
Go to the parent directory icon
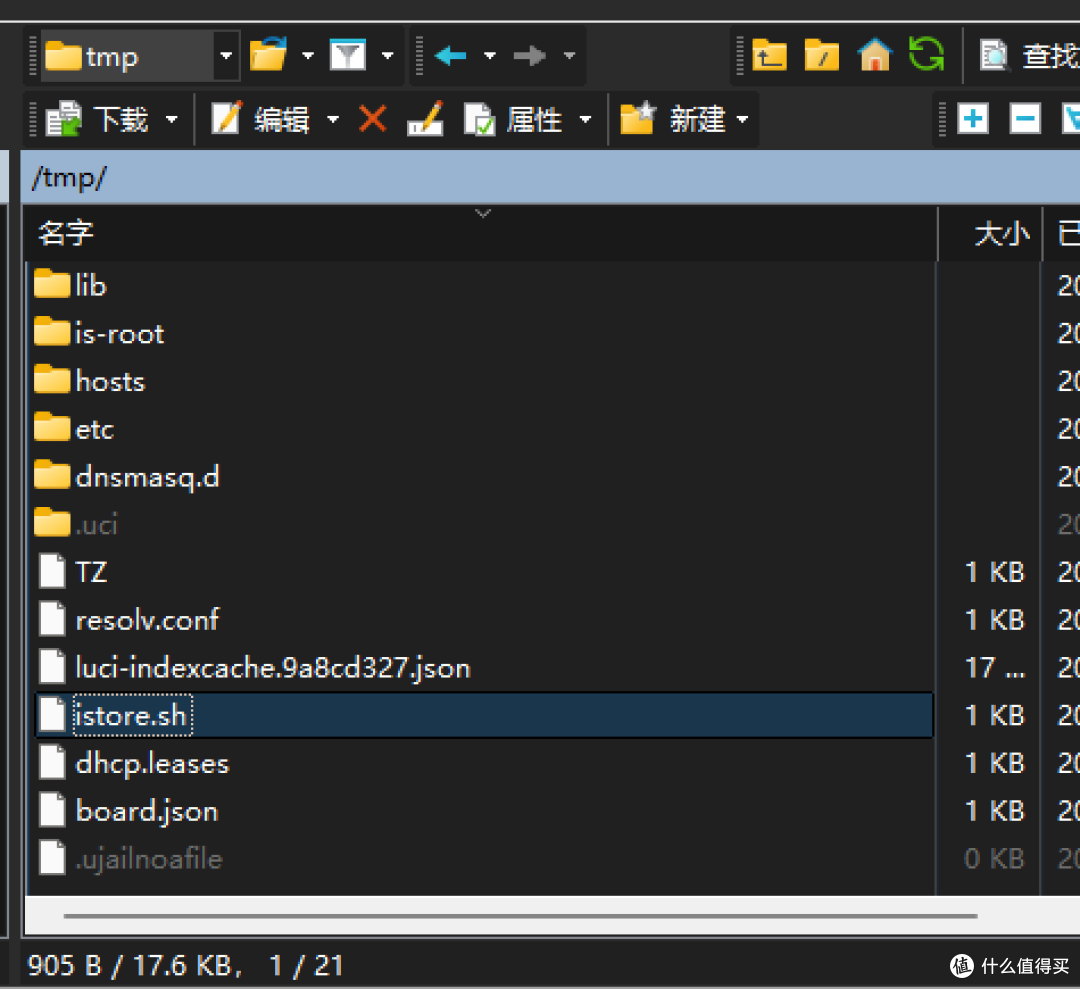click(x=769, y=56)
